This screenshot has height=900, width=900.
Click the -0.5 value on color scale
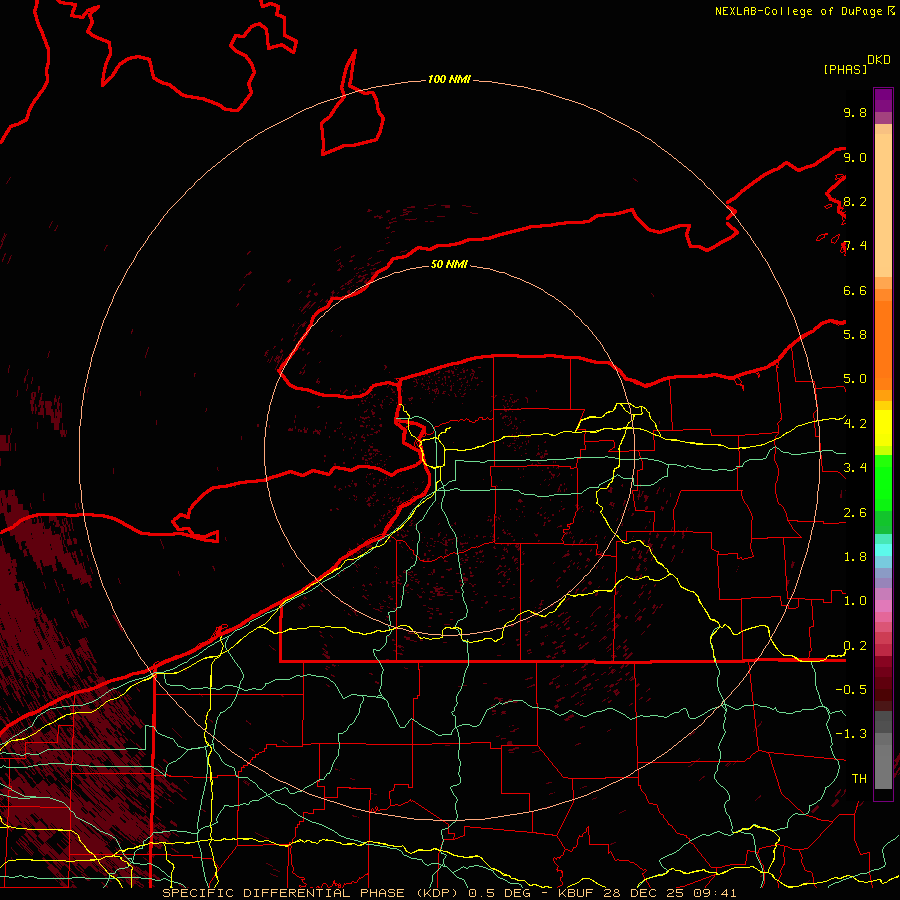coord(851,690)
